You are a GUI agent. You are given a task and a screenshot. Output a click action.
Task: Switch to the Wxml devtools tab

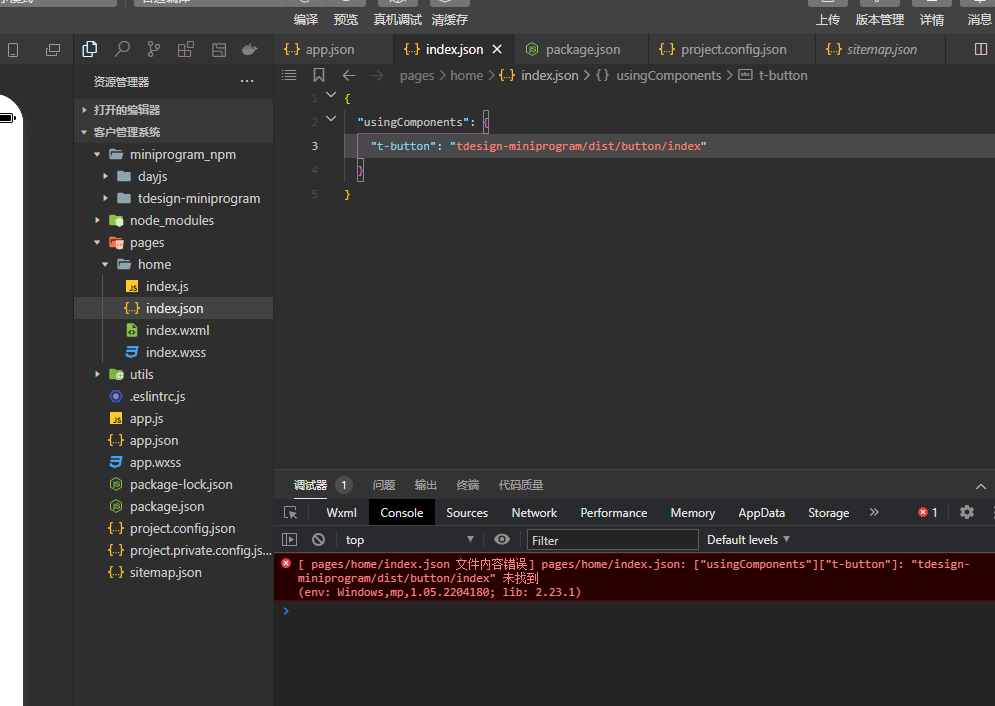click(341, 513)
